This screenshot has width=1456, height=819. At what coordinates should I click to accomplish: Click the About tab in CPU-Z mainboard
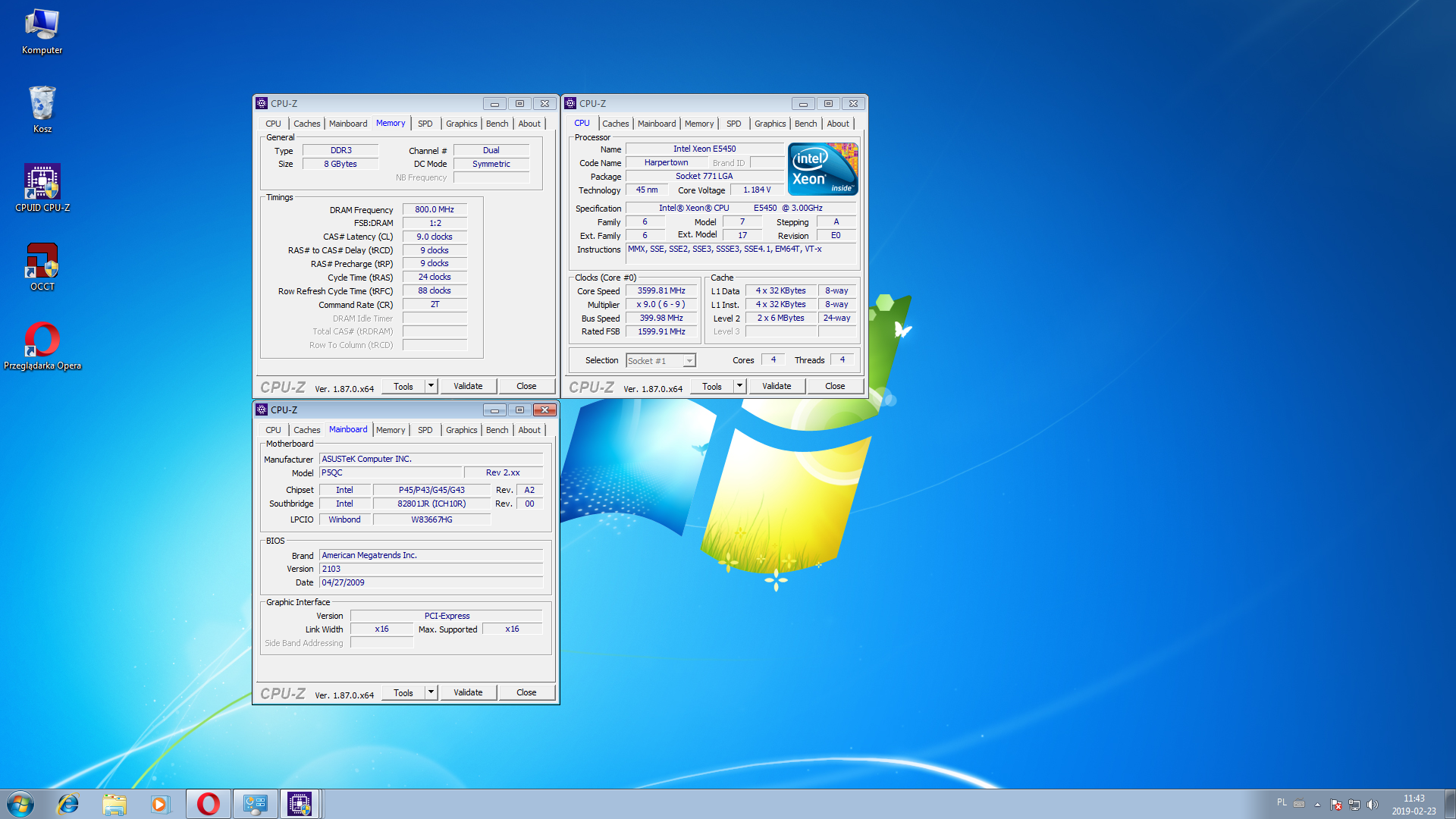(x=529, y=430)
